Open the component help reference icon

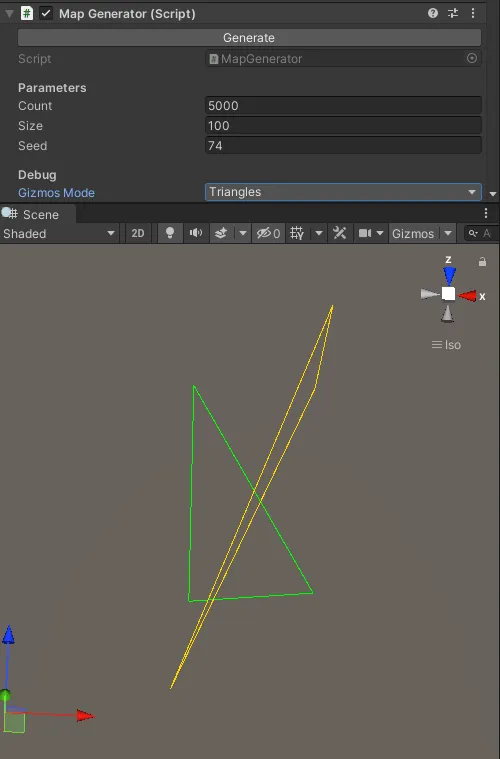(x=433, y=13)
